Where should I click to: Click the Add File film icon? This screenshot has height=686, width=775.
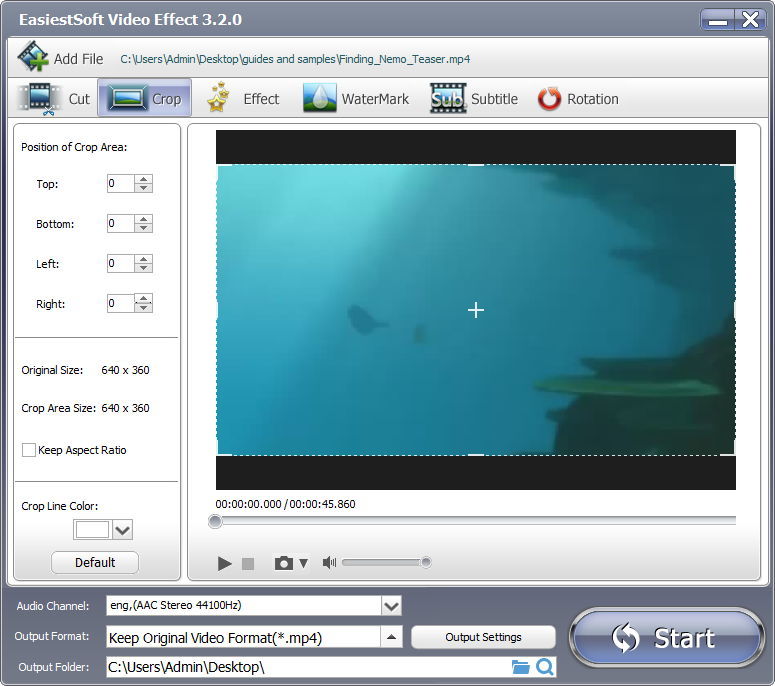(x=33, y=56)
